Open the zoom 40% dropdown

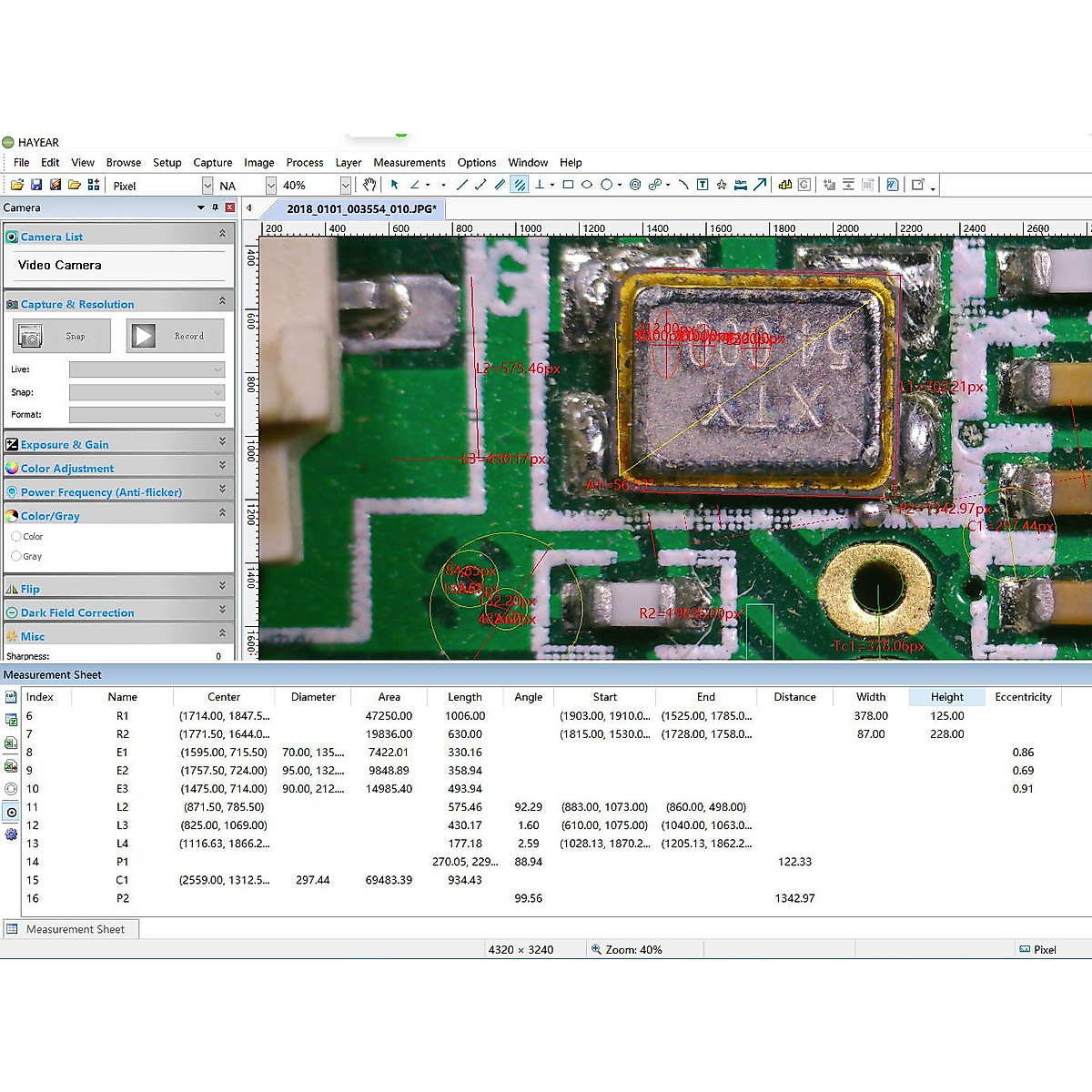tap(345, 186)
